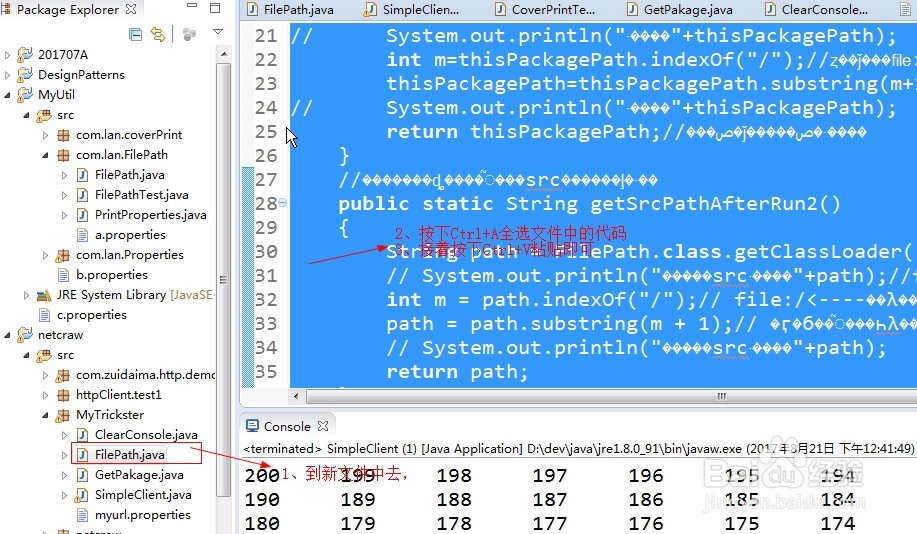Click console value 200

[261, 476]
